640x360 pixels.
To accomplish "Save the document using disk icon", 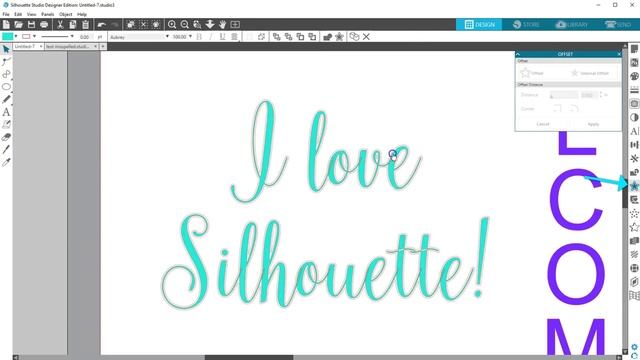I will (x=31, y=24).
